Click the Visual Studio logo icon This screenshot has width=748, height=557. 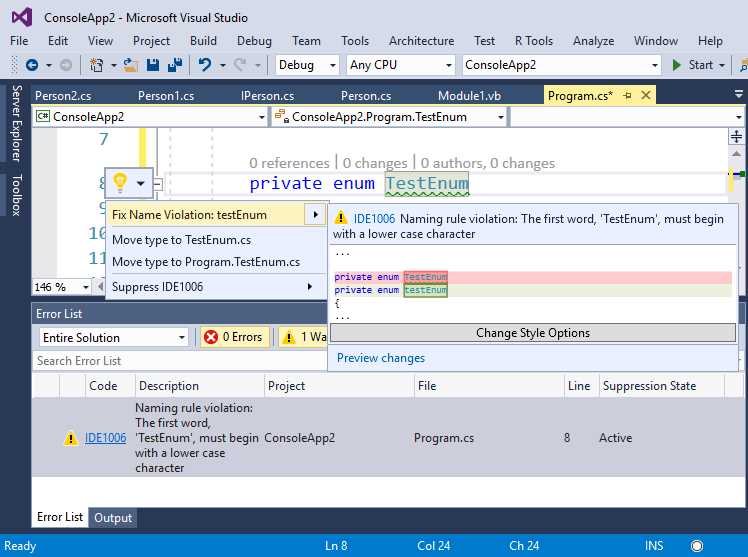[22, 18]
